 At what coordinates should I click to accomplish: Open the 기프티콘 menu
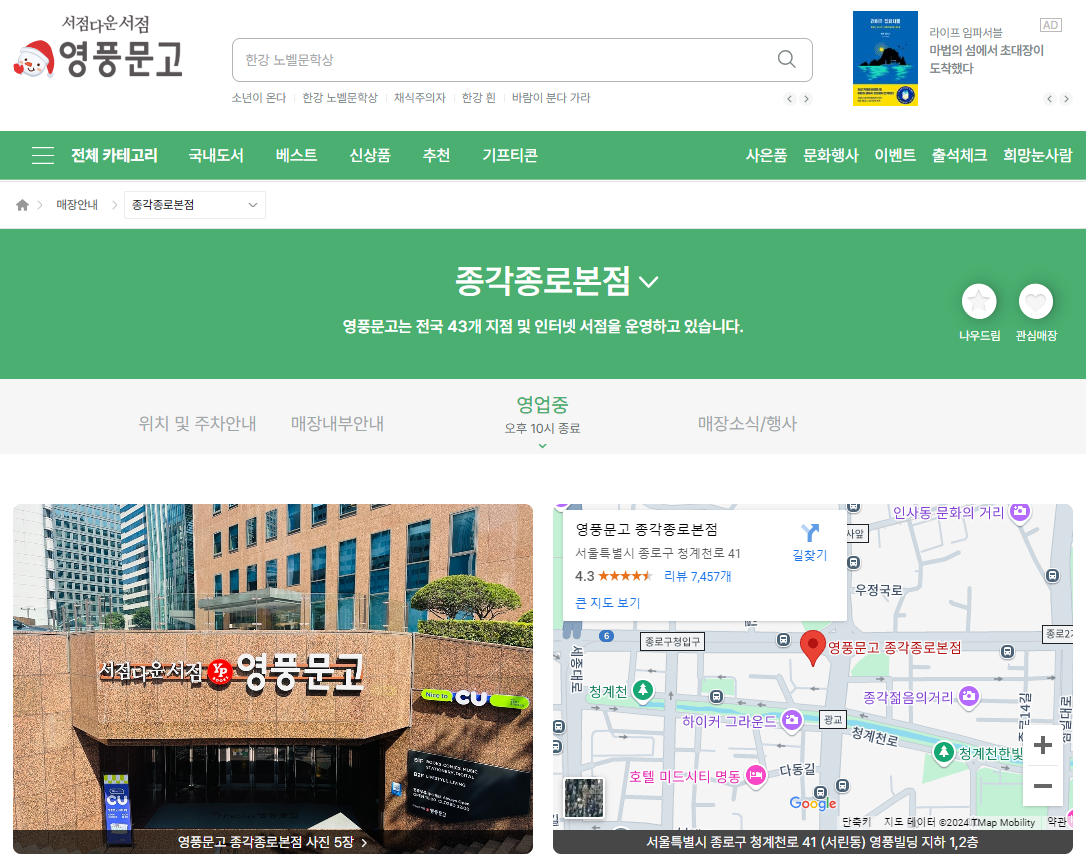510,155
